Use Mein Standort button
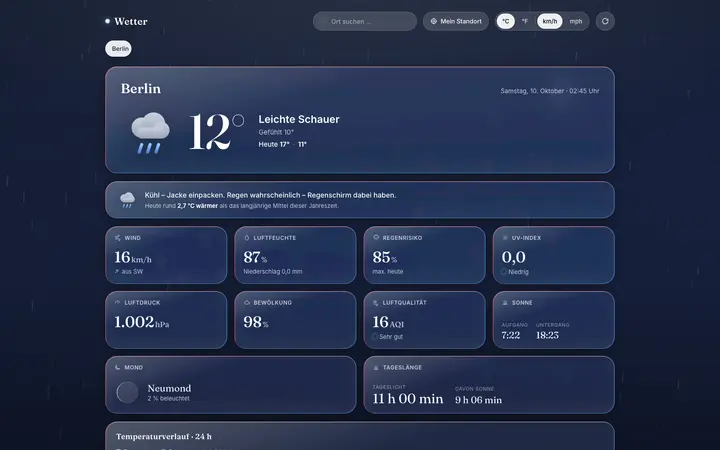Screen dimensions: 720x450 [456, 21]
